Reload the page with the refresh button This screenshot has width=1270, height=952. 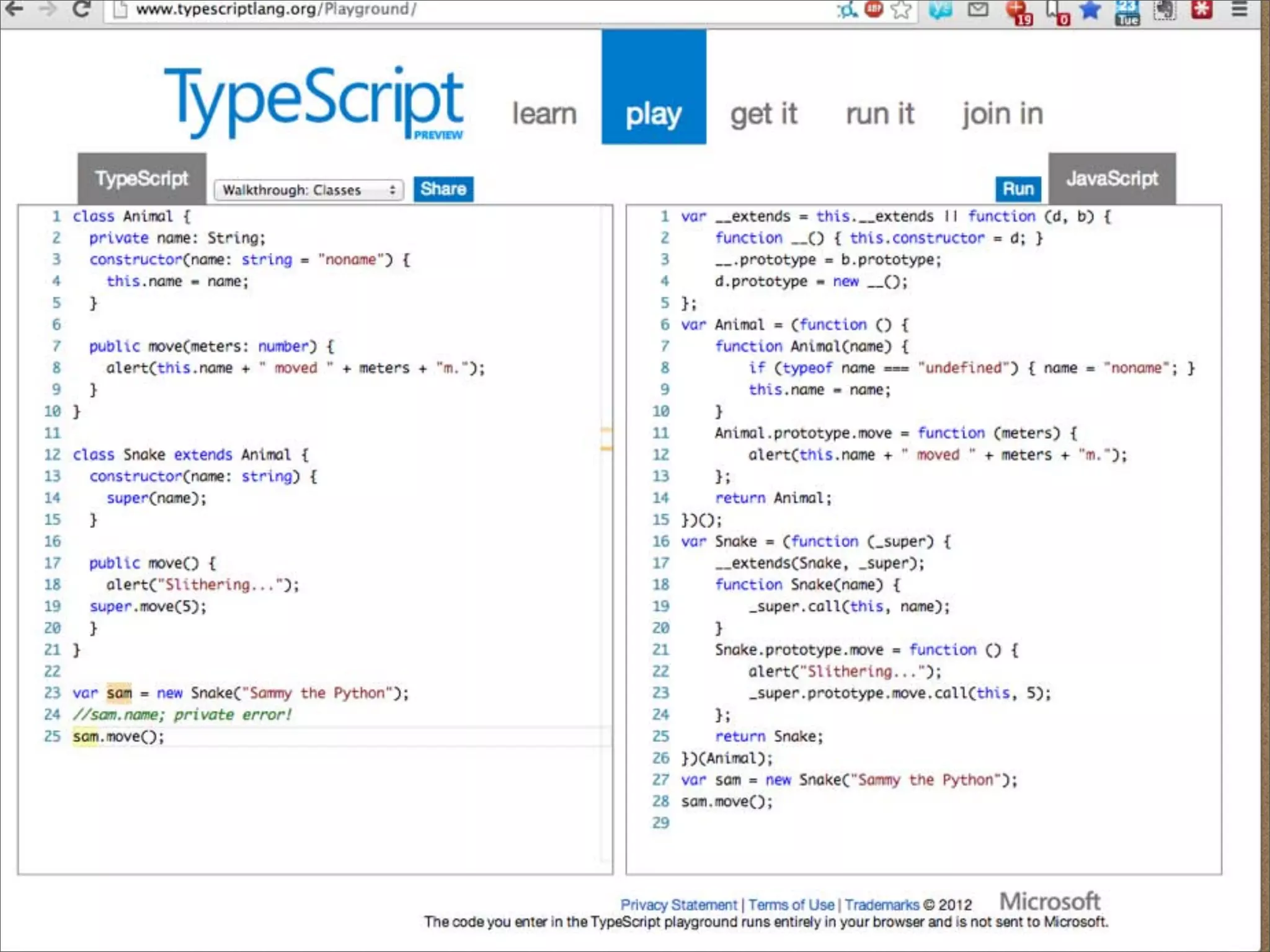point(81,9)
